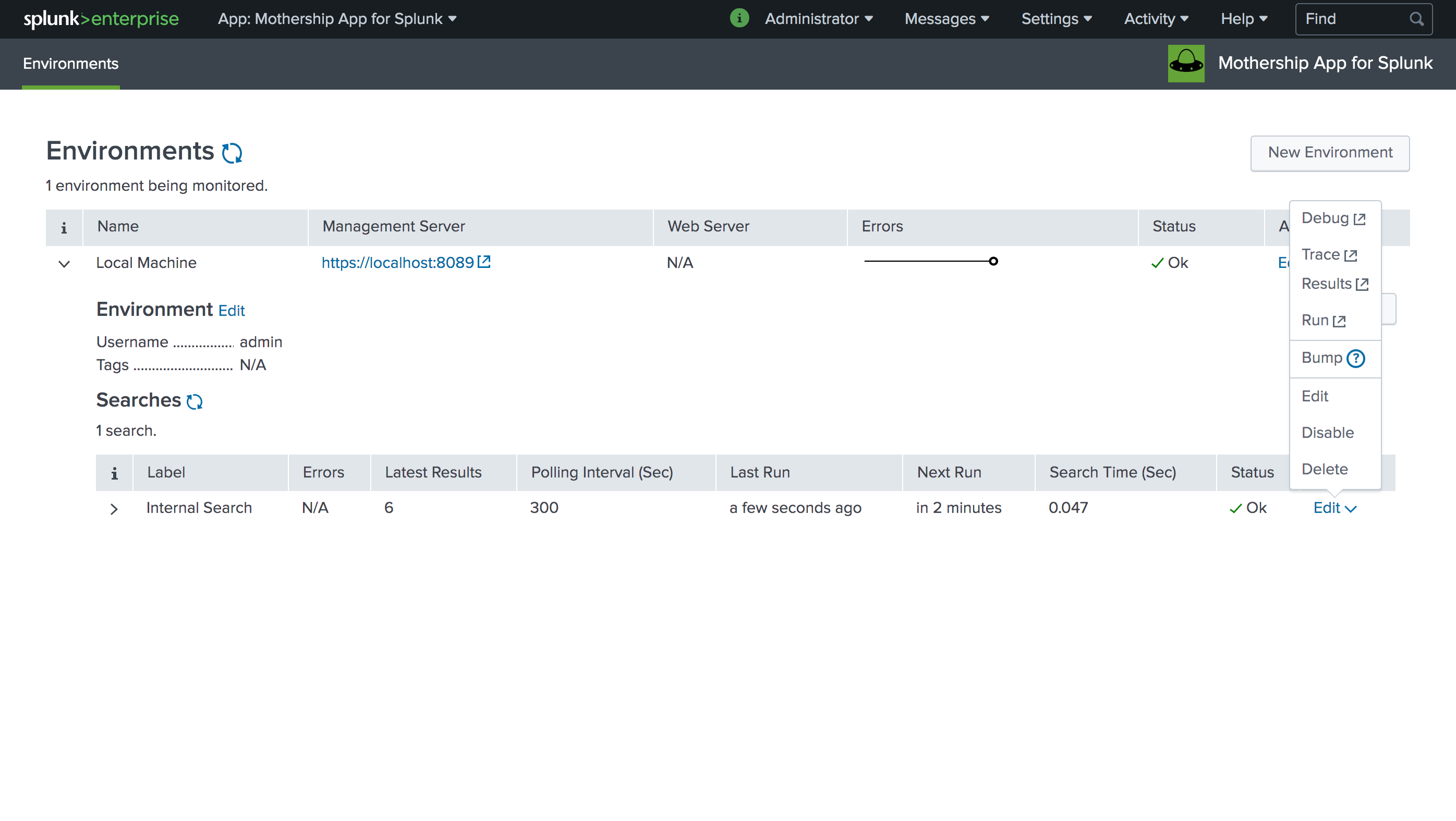Open Edit dropdown for Internal Search
Viewport: 1456px width, 821px height.
[x=1334, y=508]
